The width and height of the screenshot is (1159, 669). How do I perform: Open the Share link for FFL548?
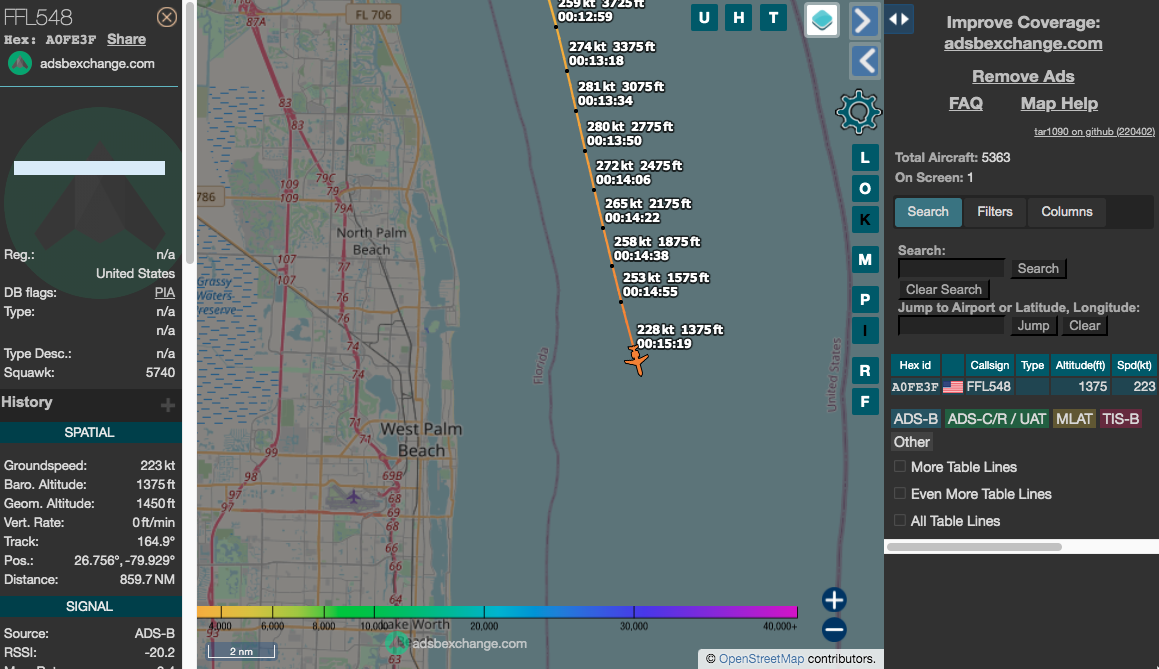point(126,39)
